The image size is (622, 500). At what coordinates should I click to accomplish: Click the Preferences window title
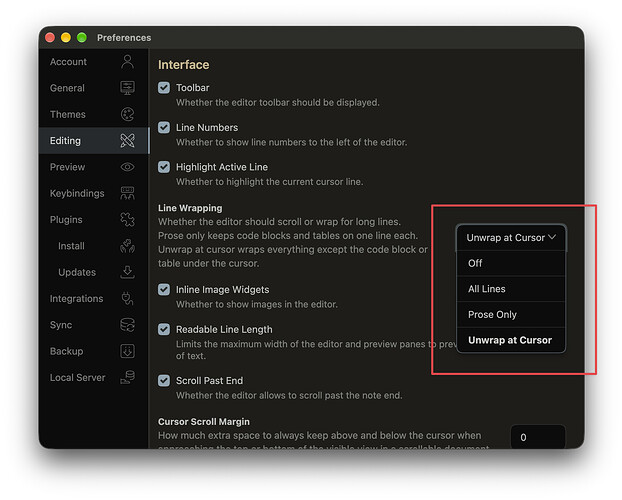[124, 38]
